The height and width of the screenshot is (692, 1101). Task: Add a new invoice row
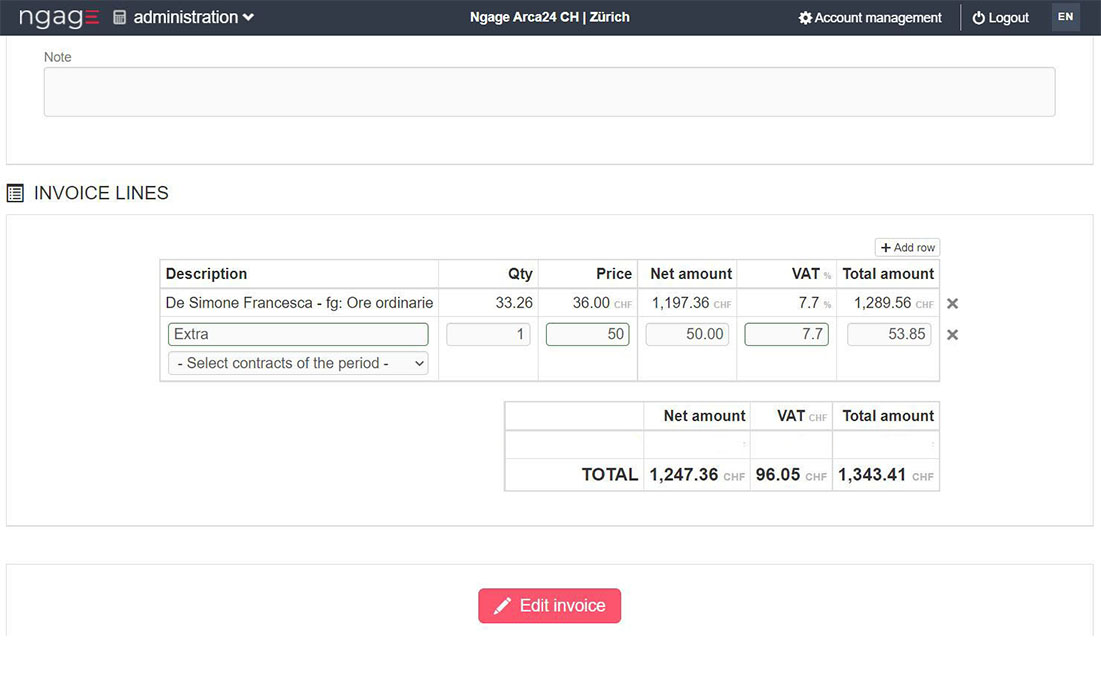[907, 248]
